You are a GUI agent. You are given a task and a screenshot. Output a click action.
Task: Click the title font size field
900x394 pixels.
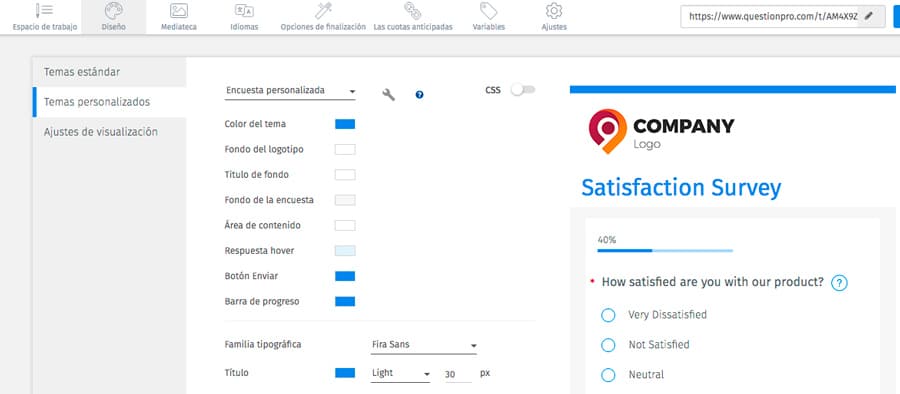(x=457, y=374)
